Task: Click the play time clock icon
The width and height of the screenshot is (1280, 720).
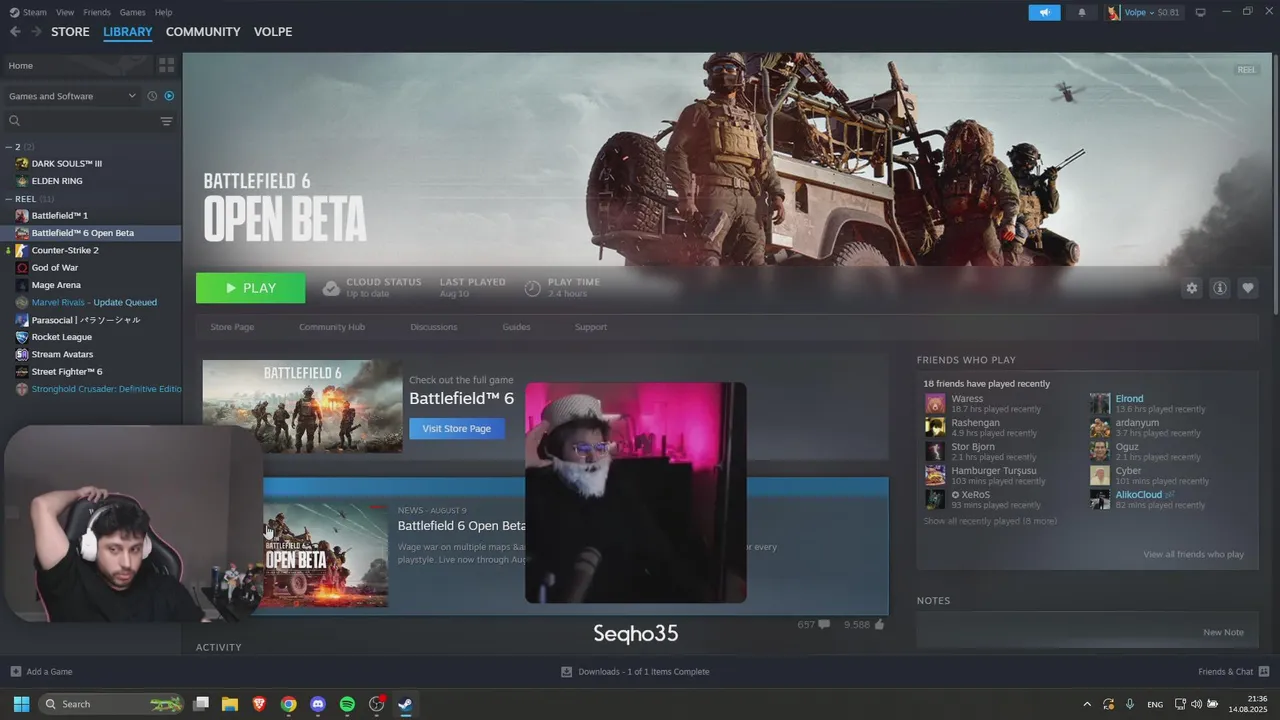Action: click(533, 288)
